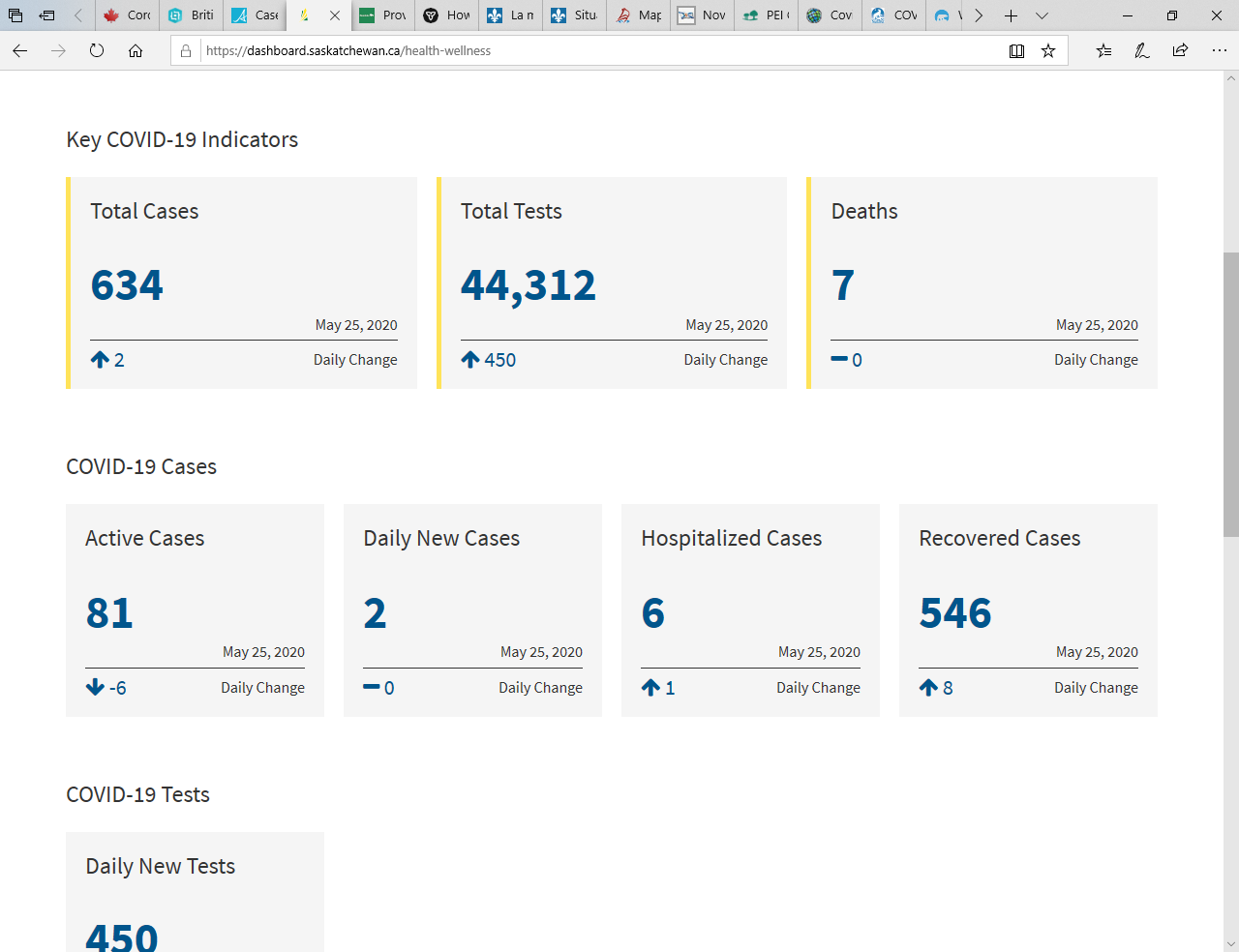Add this page to favorites
The image size is (1239, 952).
tap(1048, 51)
